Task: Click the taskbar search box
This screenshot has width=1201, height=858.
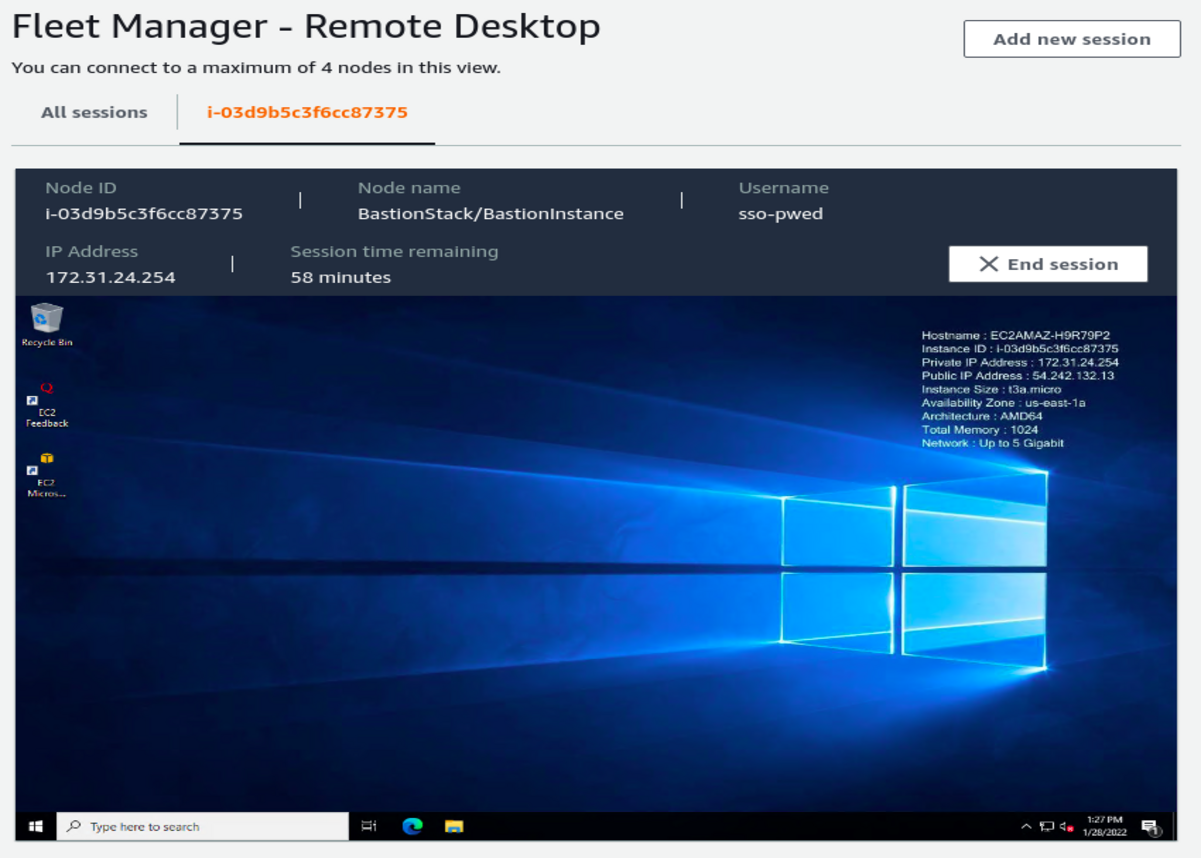Action: (202, 826)
